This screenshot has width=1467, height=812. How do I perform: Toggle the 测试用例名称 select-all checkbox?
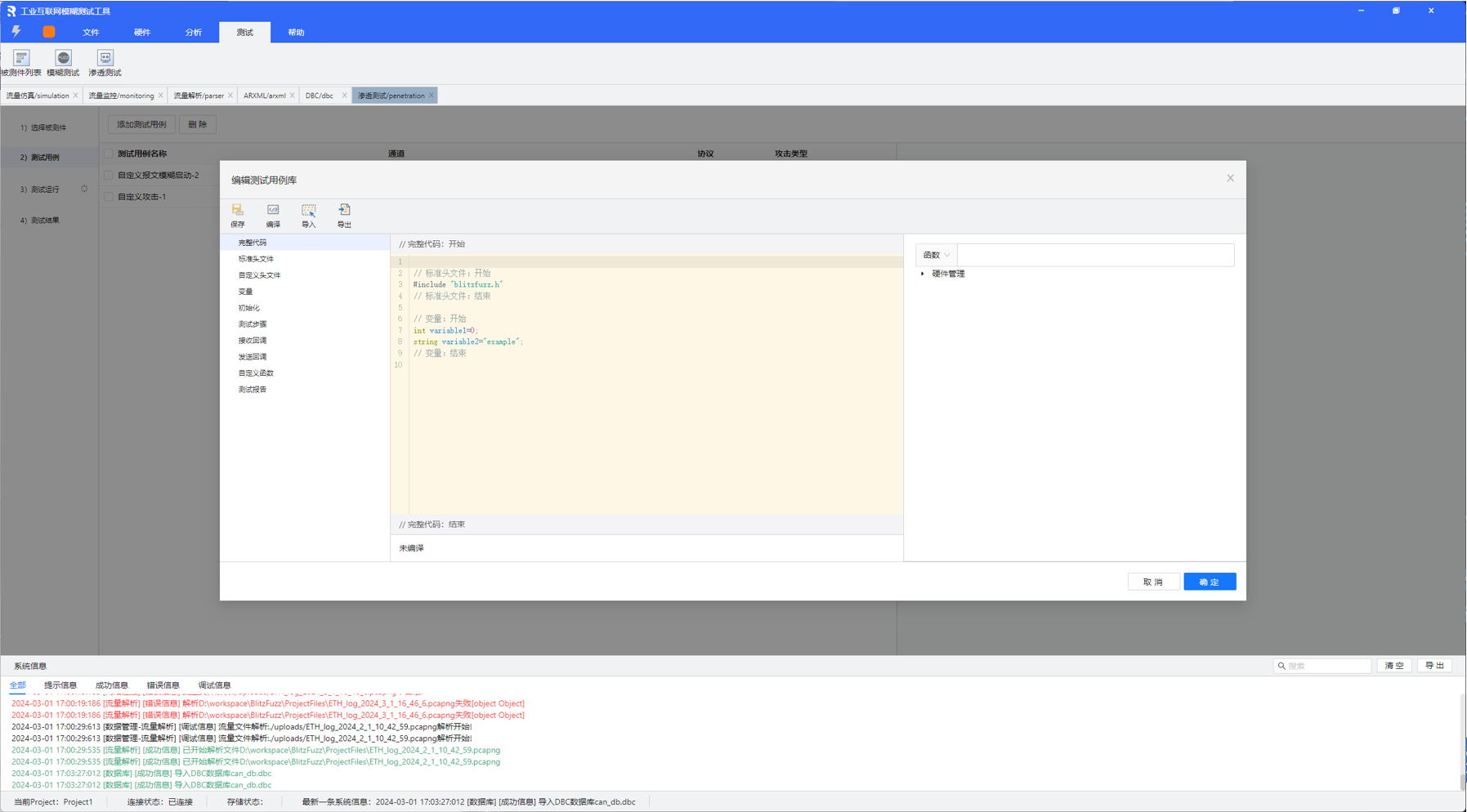tap(109, 154)
